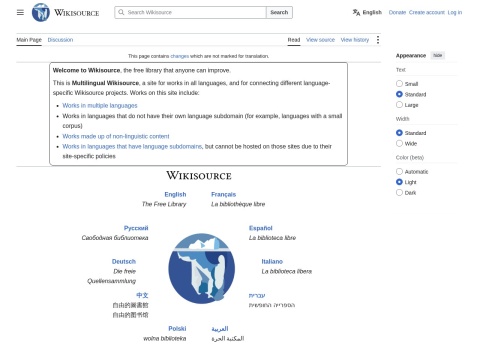Select the Read tab

(294, 40)
